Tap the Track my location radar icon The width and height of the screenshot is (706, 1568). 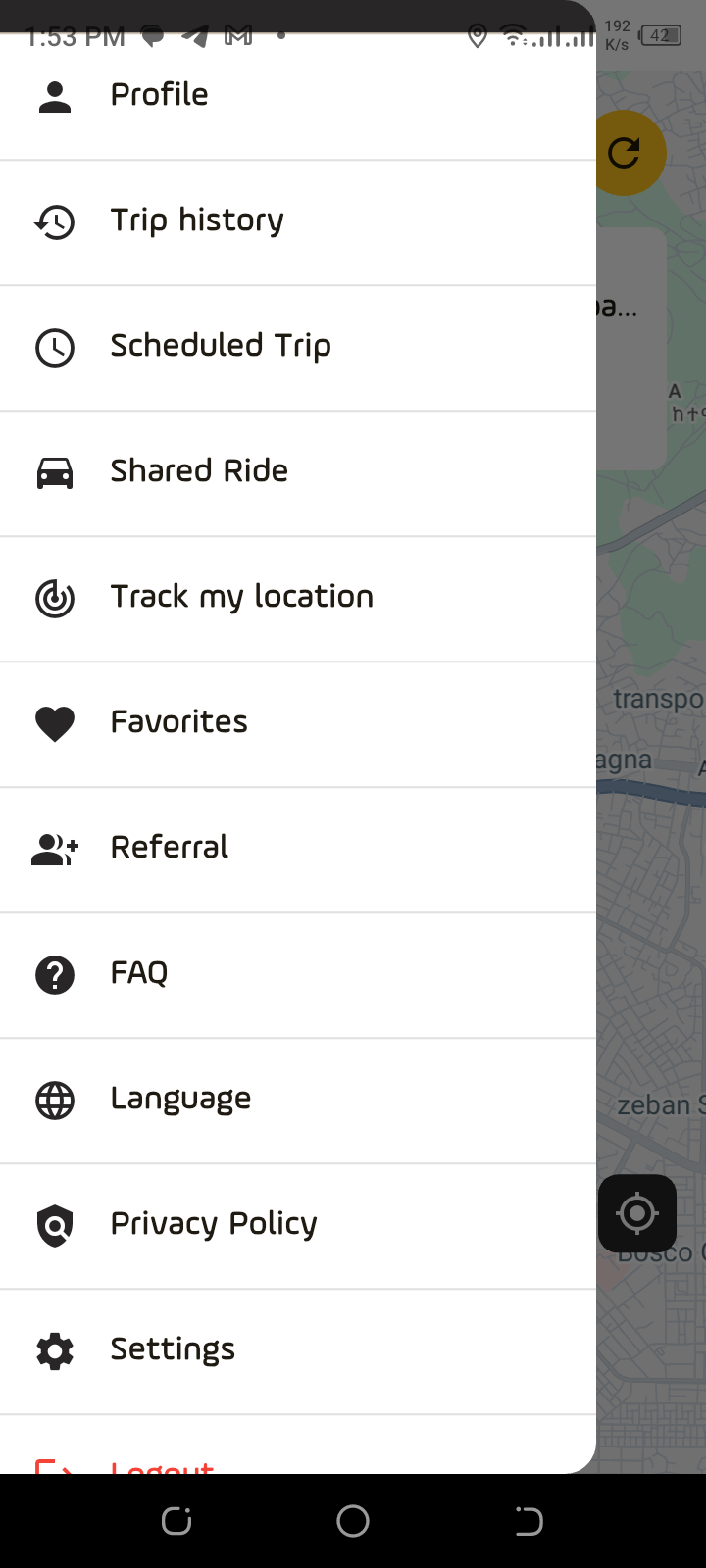(55, 598)
